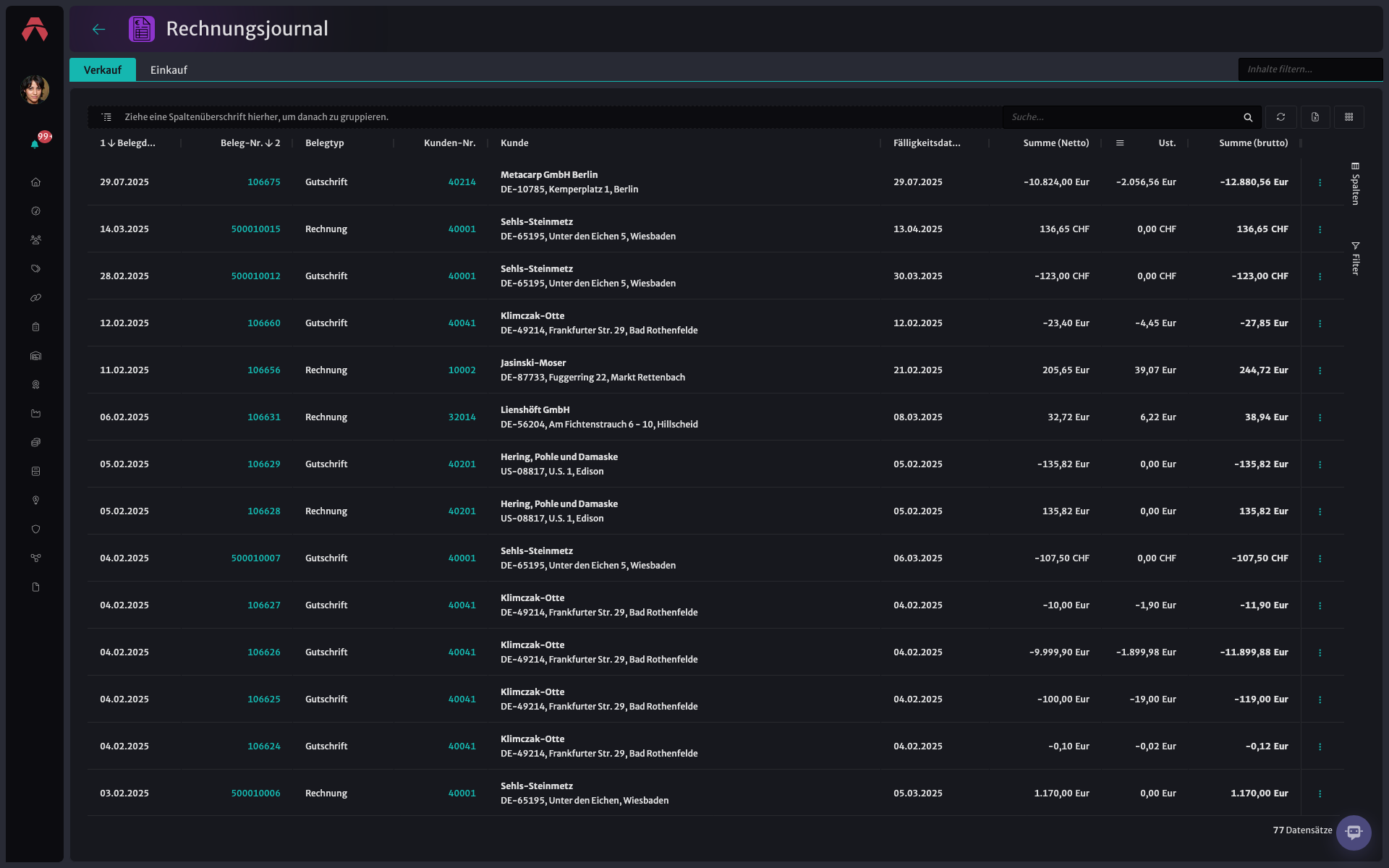Open the Summe (Netto) column menu

click(1120, 143)
